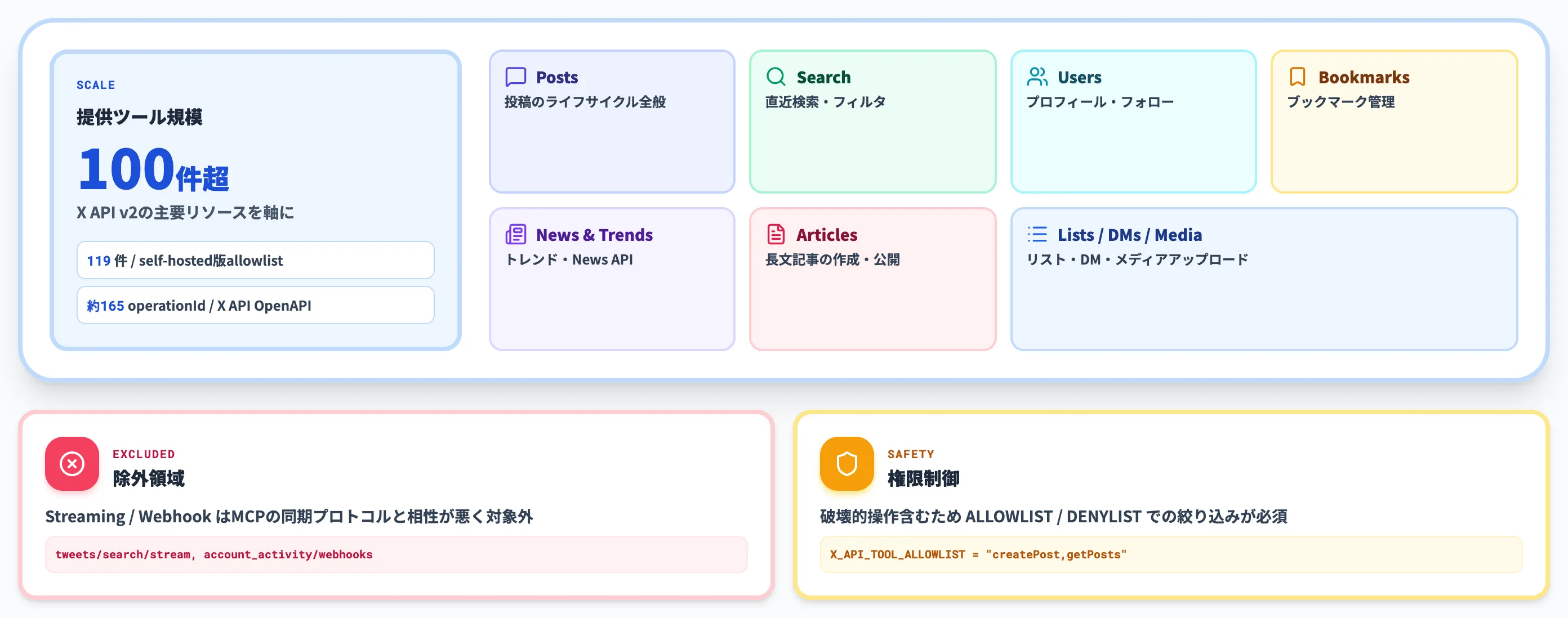Click '投稿のライフサイクル全般' description
This screenshot has height=618, width=1568.
(585, 101)
